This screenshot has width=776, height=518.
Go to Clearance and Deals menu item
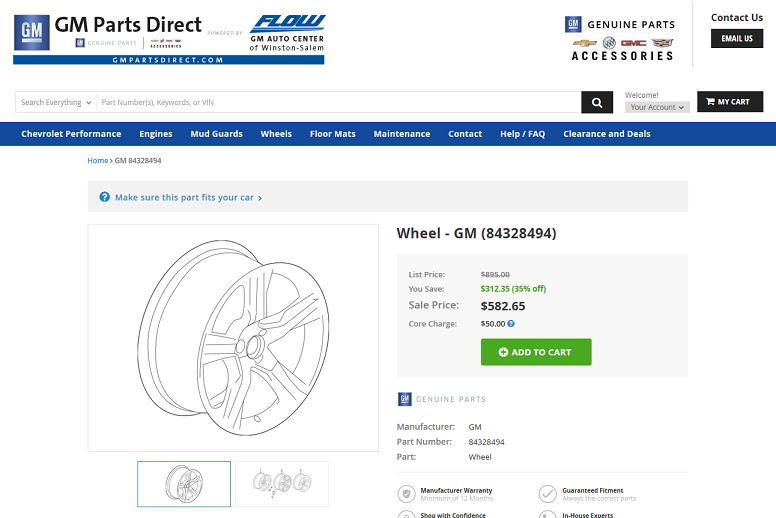[x=606, y=134]
